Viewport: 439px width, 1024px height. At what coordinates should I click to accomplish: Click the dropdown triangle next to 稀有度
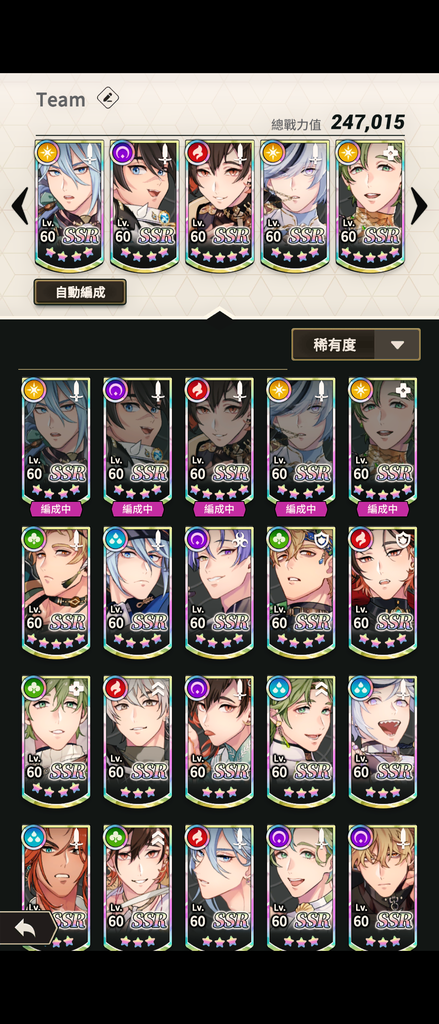[397, 345]
